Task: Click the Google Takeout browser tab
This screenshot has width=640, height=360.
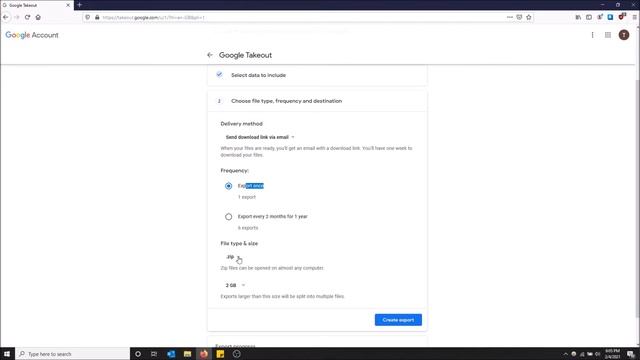Action: [x=37, y=5]
